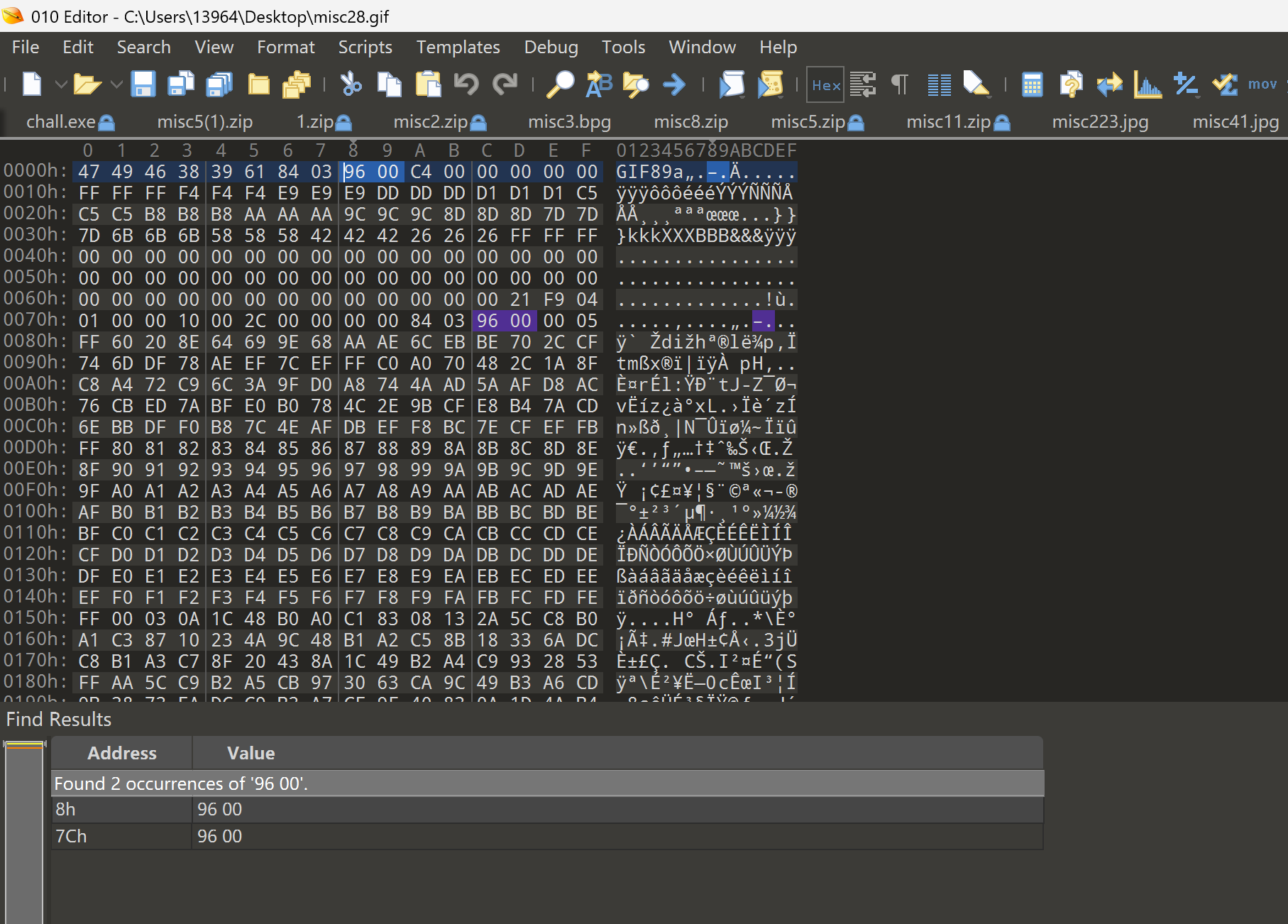Switch to the misc3.bpg tab
Image resolution: width=1288 pixels, height=924 pixels.
pyautogui.click(x=569, y=122)
